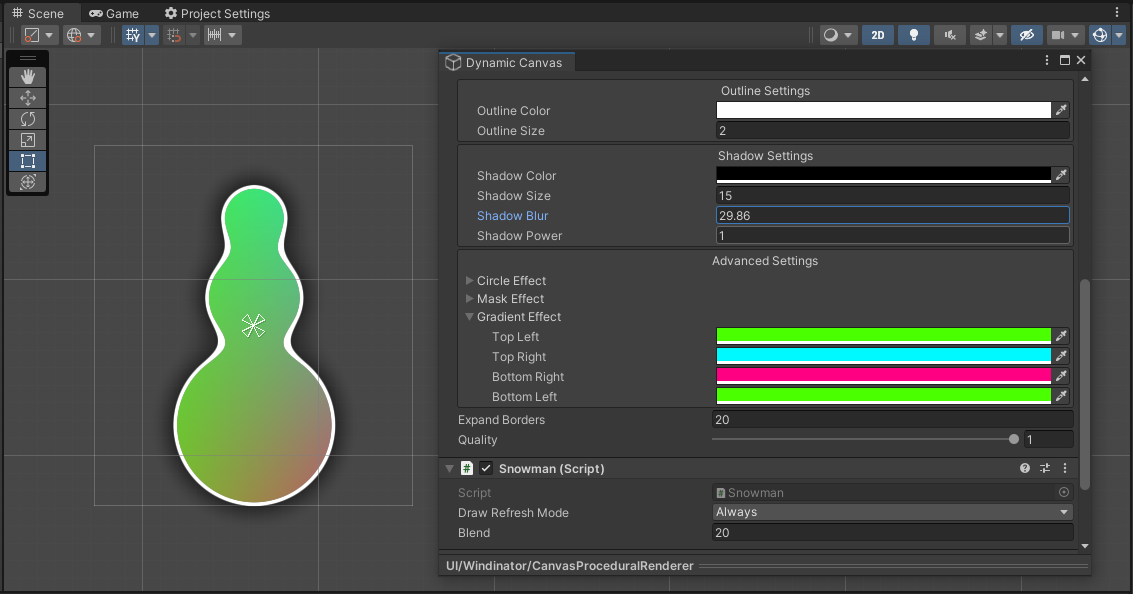Select the Rotate tool
The height and width of the screenshot is (594, 1133).
27,119
